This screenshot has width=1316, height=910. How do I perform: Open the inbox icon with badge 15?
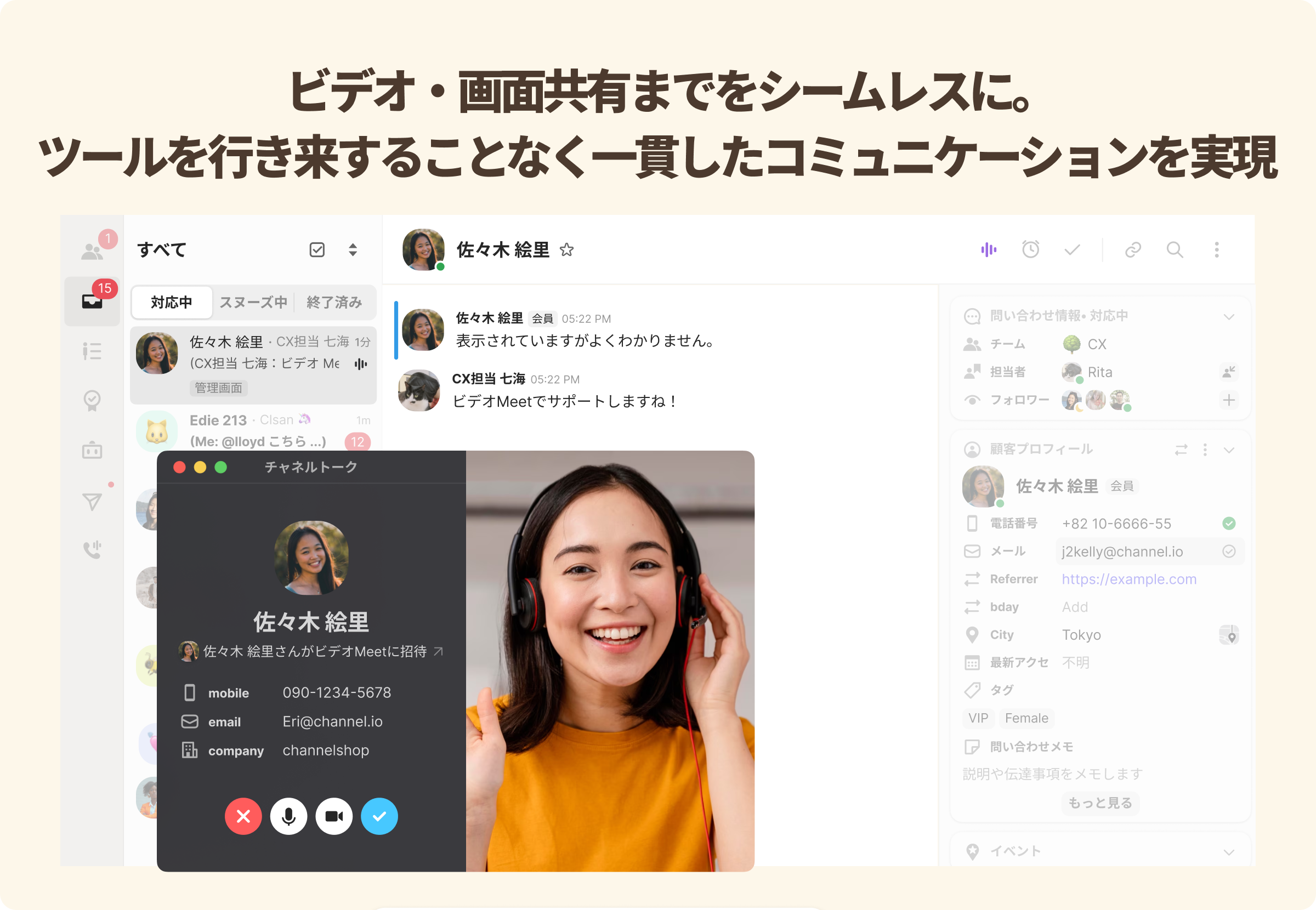pos(92,301)
